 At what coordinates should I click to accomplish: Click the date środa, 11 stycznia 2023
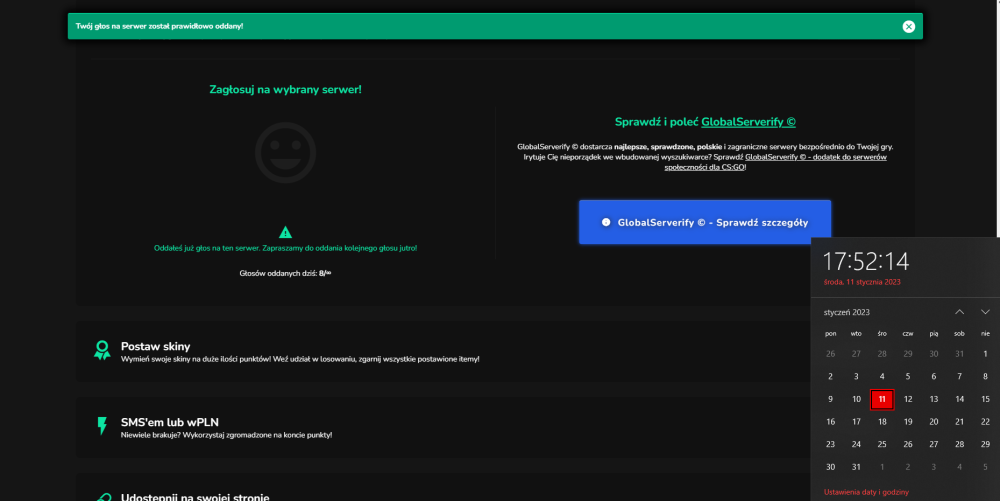862,282
